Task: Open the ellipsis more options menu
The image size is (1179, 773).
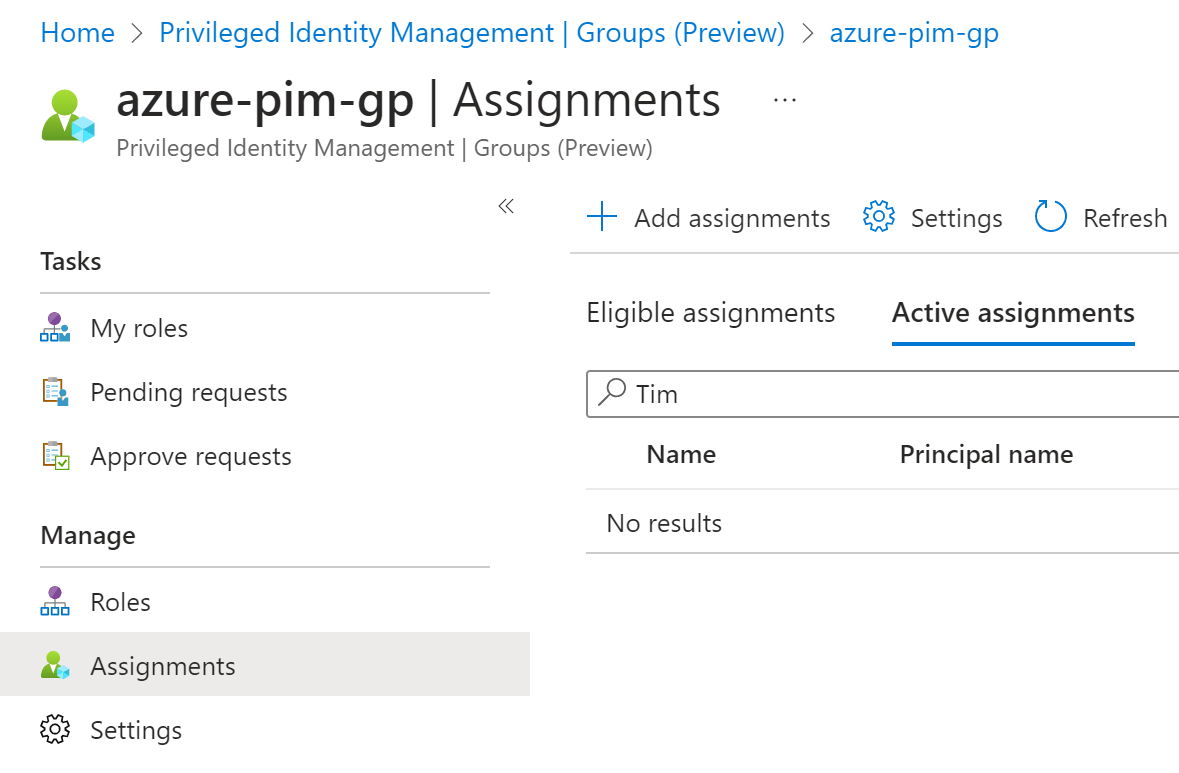Action: [785, 100]
